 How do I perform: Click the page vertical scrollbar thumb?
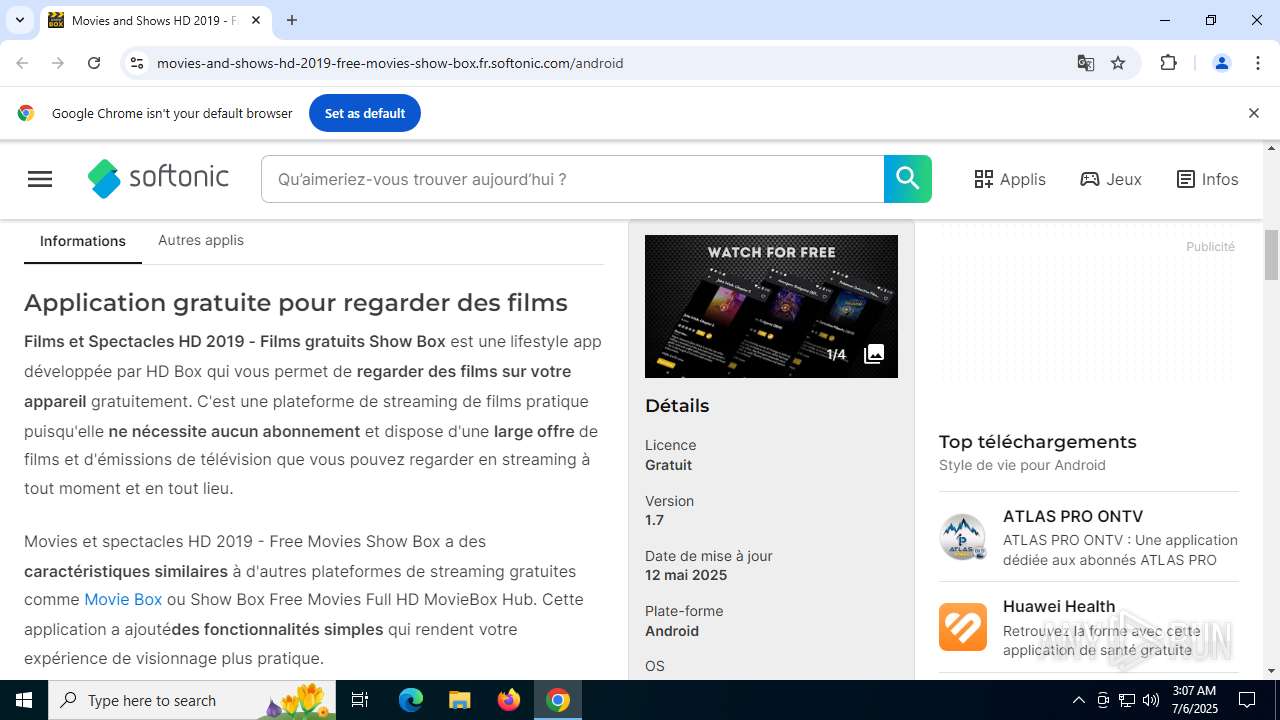click(1271, 255)
